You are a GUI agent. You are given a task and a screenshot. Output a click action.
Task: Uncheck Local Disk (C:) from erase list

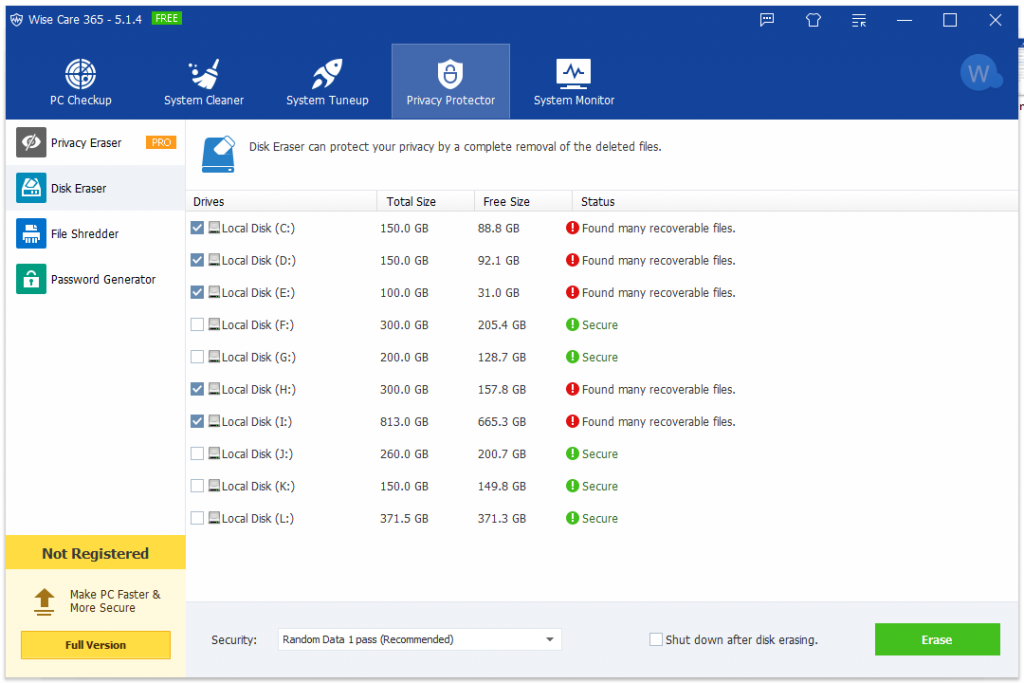pos(197,228)
